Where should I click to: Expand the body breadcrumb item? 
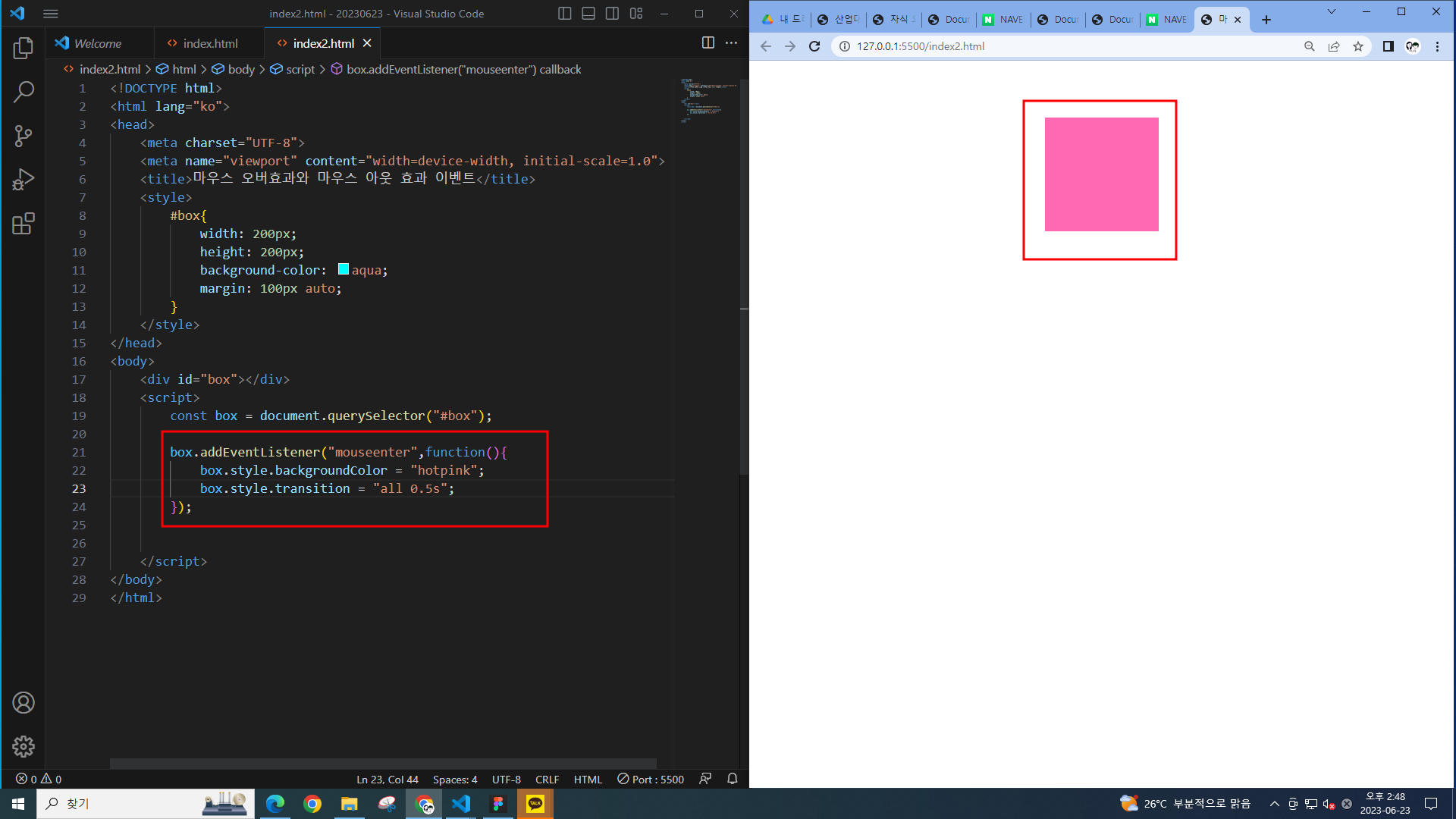240,69
